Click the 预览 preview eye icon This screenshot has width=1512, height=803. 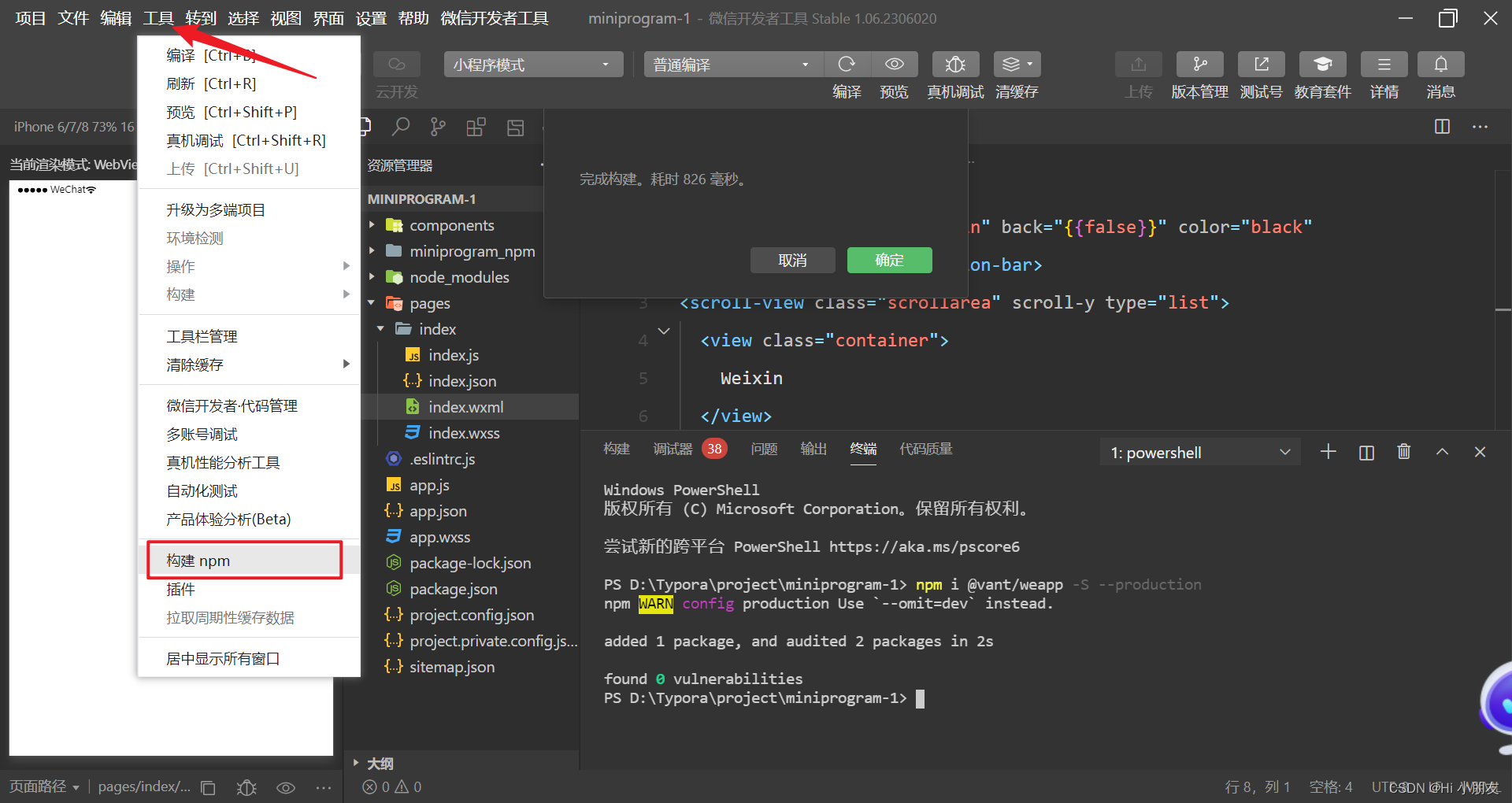pyautogui.click(x=894, y=65)
